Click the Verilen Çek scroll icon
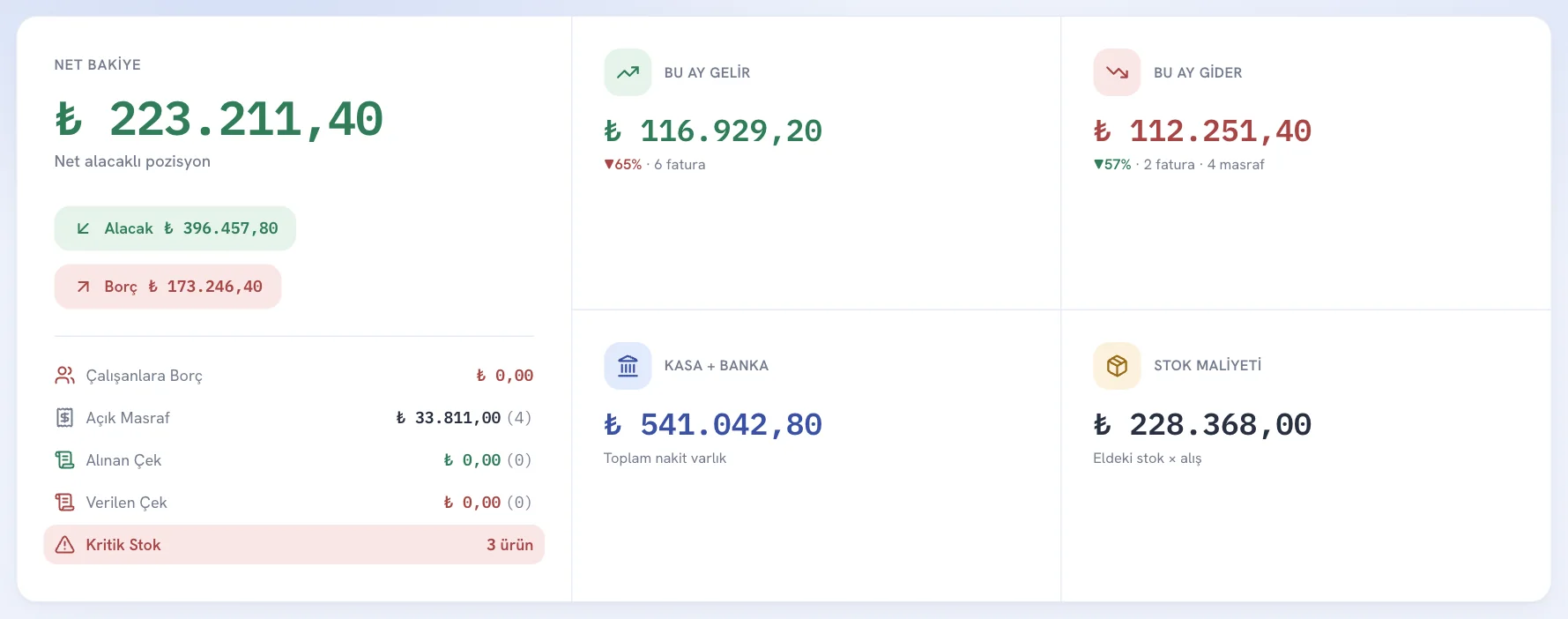1568x619 pixels. point(64,503)
